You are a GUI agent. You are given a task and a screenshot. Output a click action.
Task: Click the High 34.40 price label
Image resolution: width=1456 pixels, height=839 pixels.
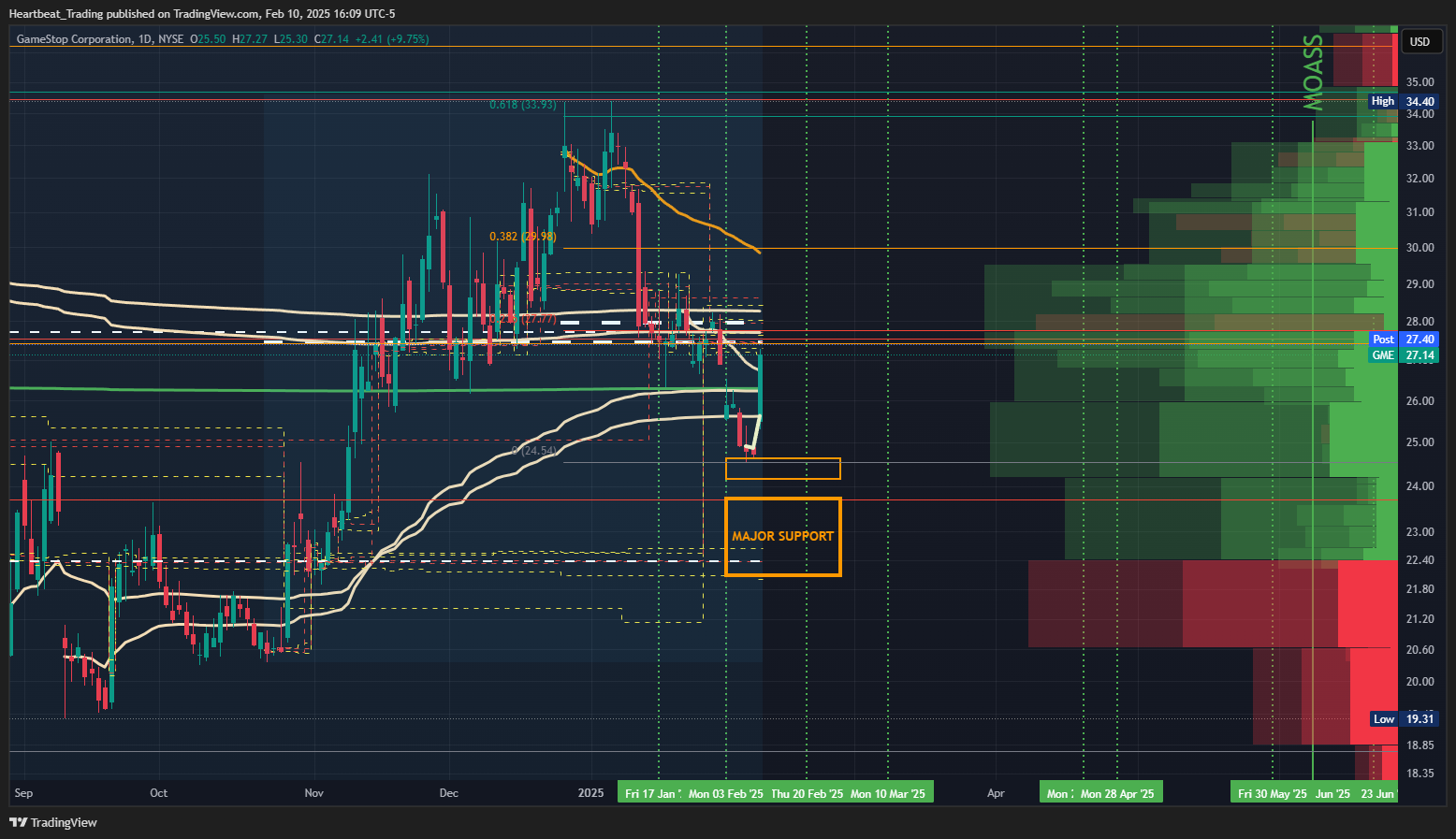click(x=1403, y=101)
